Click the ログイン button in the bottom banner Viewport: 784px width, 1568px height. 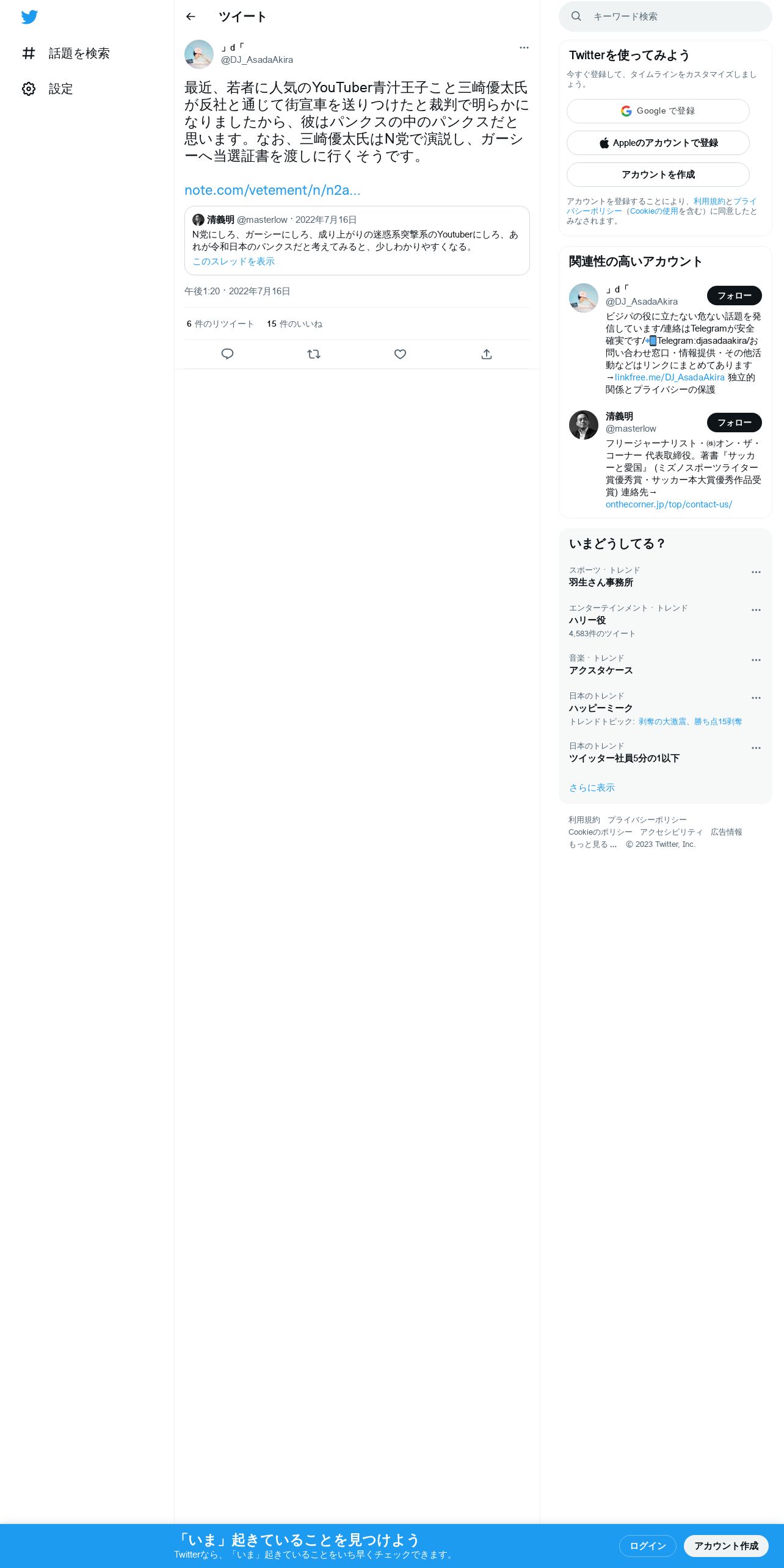tap(647, 1545)
